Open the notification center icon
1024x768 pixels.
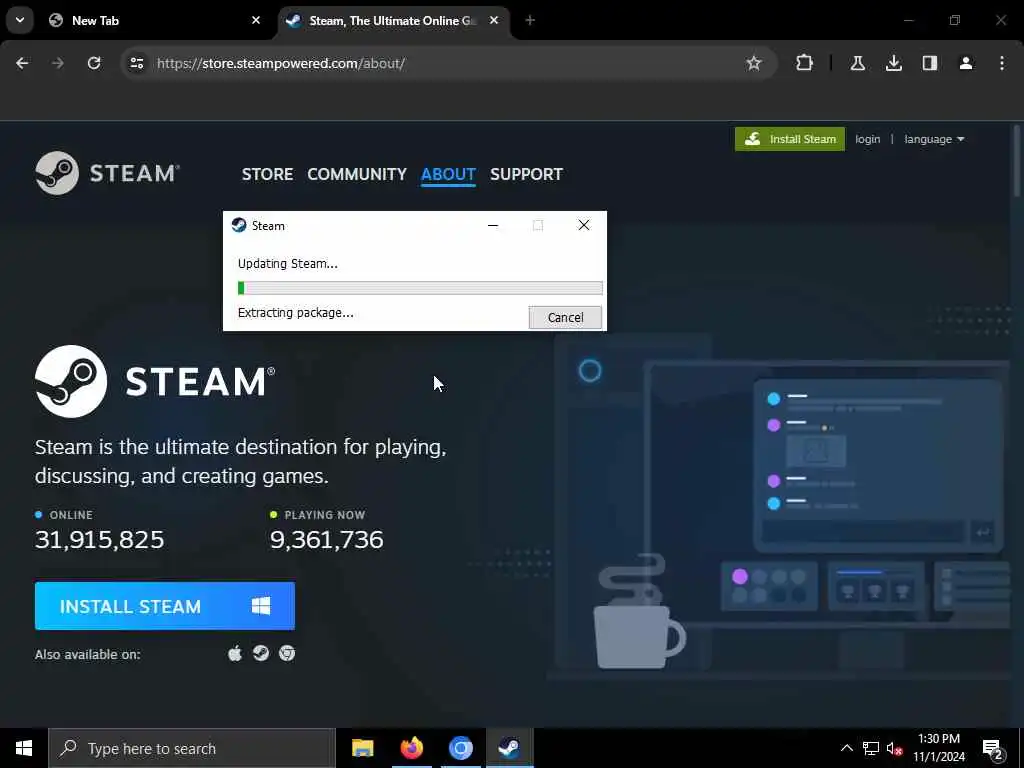tap(993, 750)
